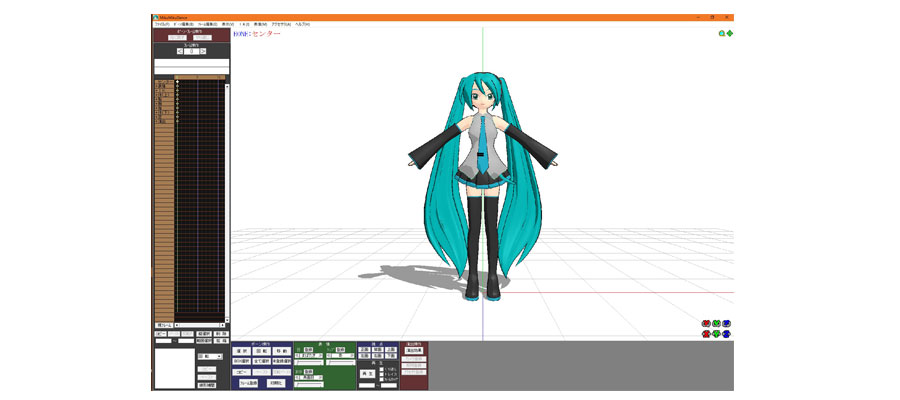
Task: Click the range start frame input field
Action: pyautogui.click(x=163, y=340)
